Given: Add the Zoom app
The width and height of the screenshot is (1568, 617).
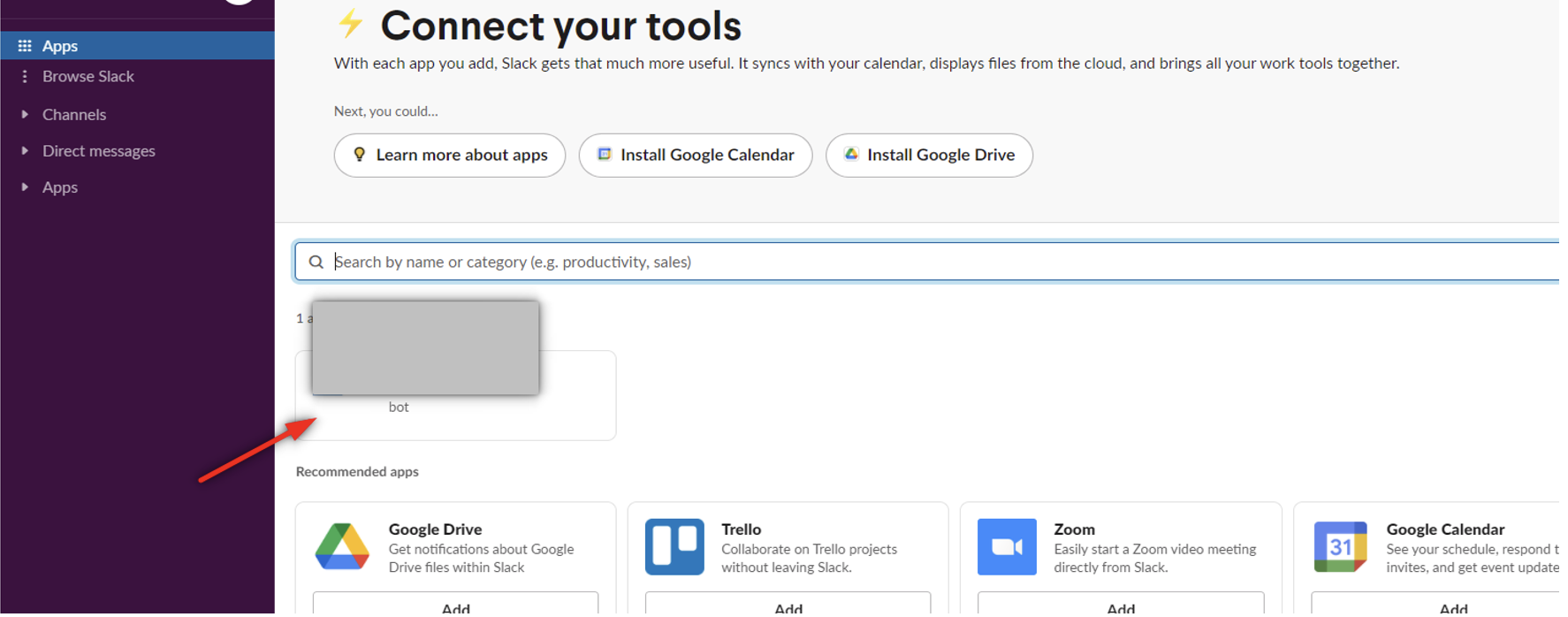Looking at the screenshot, I should (1120, 606).
